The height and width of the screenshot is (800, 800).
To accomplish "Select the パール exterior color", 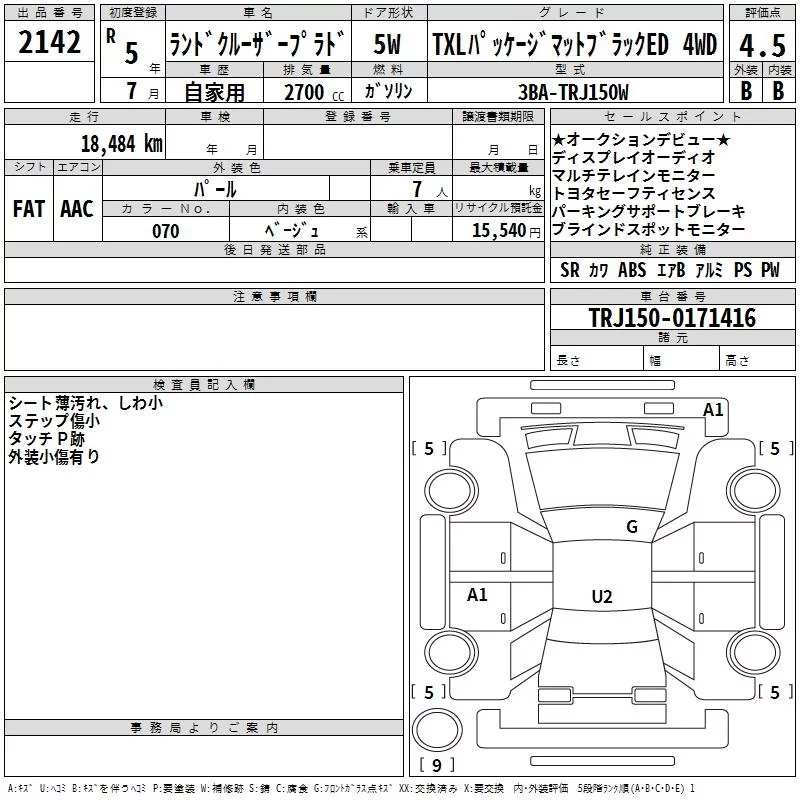I will (x=215, y=189).
